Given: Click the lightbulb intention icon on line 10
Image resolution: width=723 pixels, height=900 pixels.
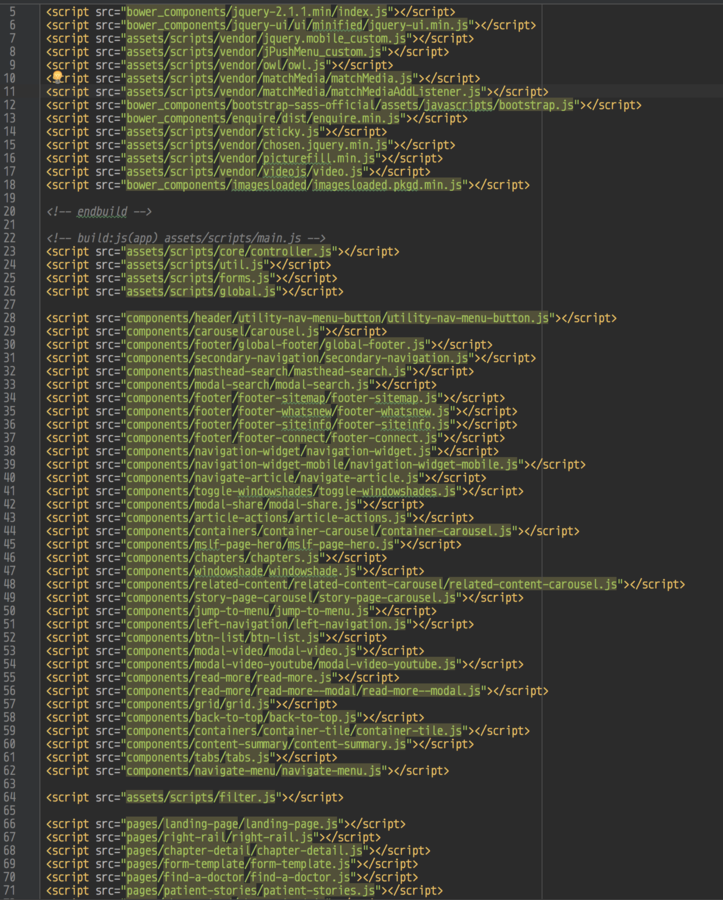Looking at the screenshot, I should click(x=57, y=76).
